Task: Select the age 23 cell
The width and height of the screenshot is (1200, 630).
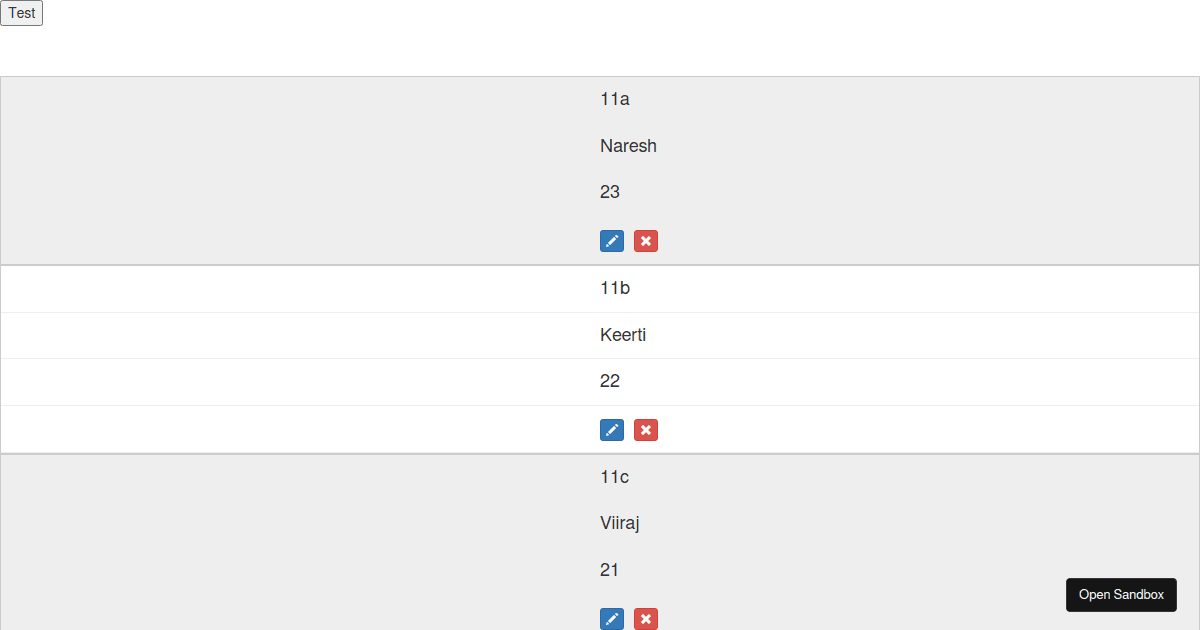Action: (610, 192)
